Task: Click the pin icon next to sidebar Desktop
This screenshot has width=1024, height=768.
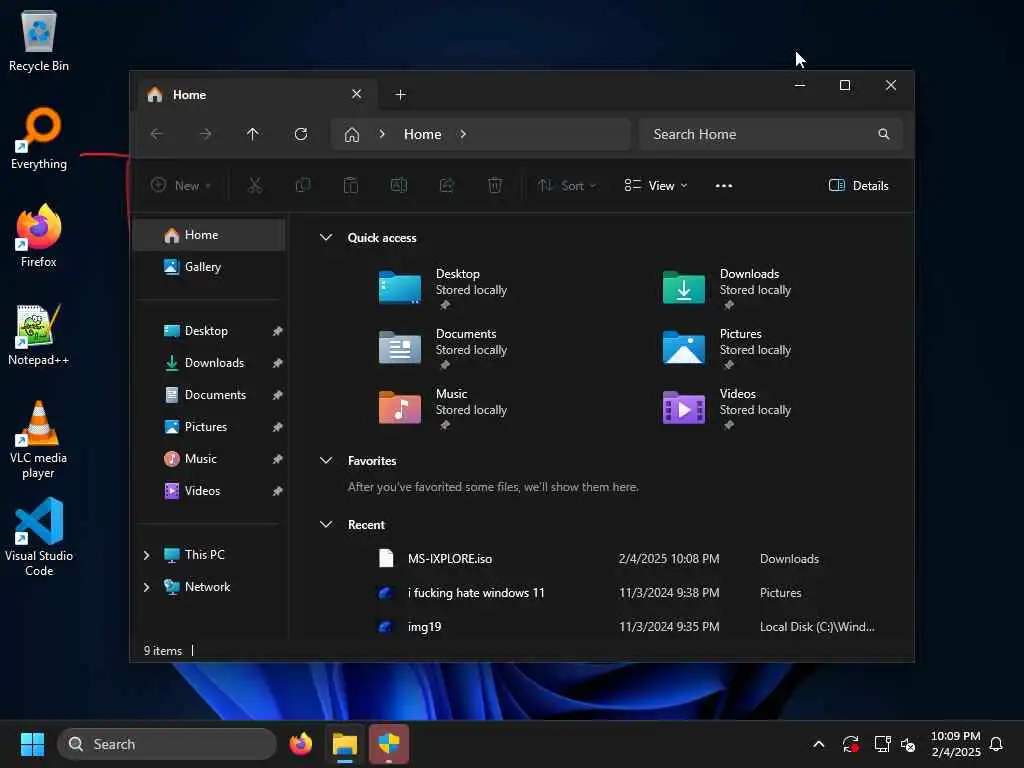Action: [278, 331]
